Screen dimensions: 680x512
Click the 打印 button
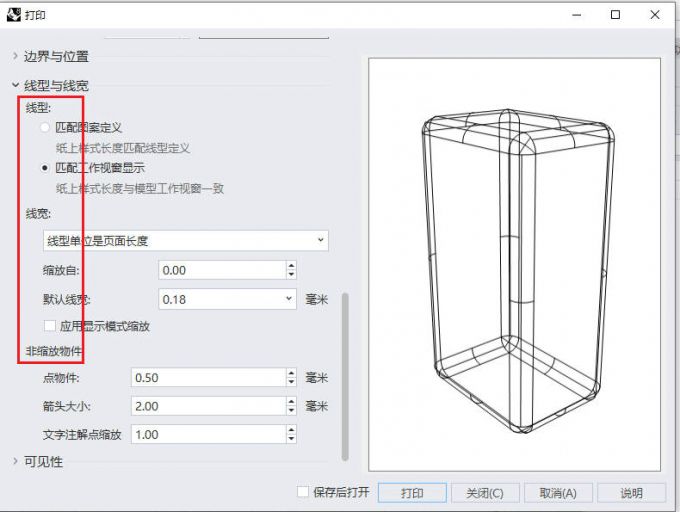[412, 493]
